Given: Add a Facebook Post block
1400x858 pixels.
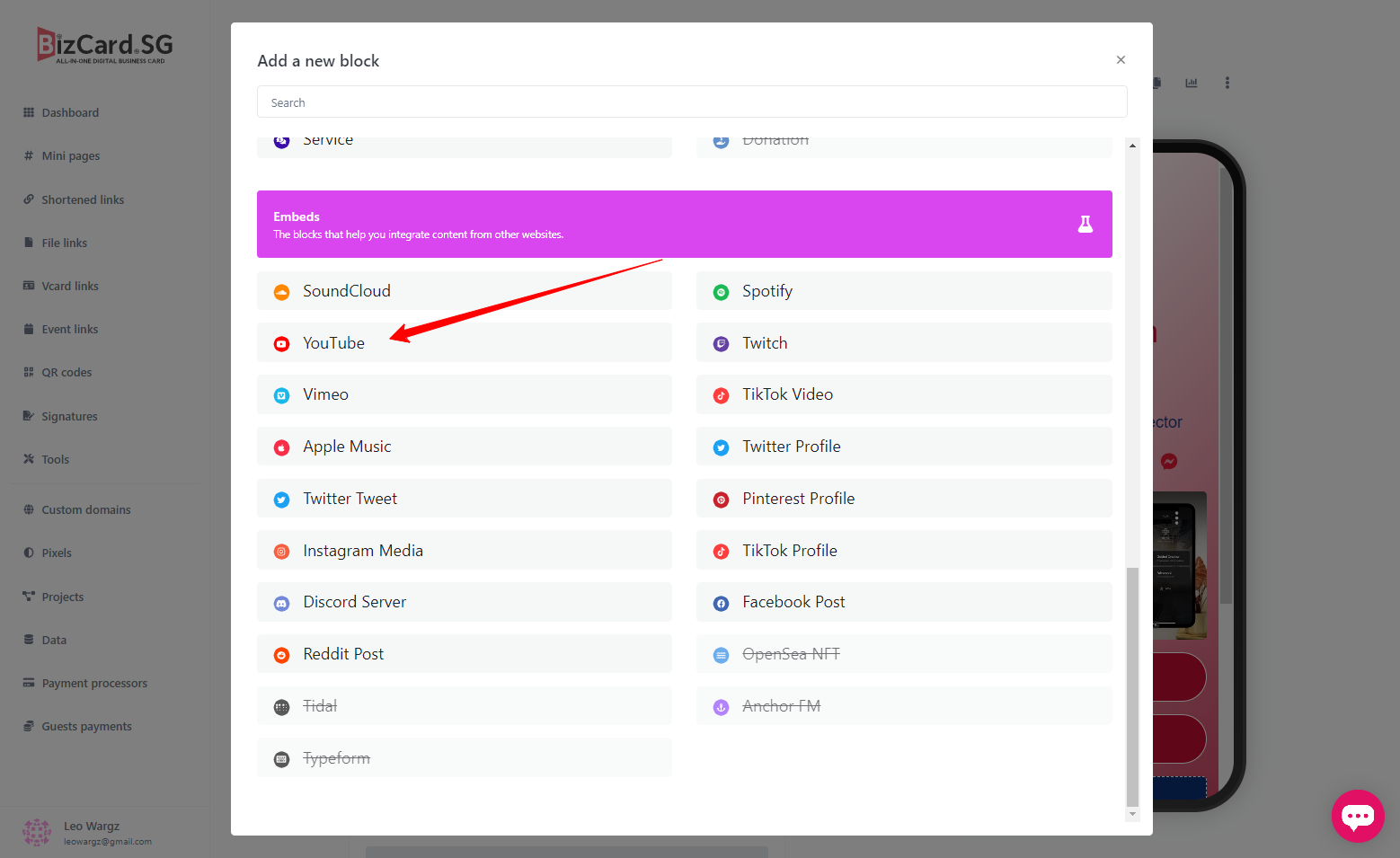Looking at the screenshot, I should coord(904,602).
